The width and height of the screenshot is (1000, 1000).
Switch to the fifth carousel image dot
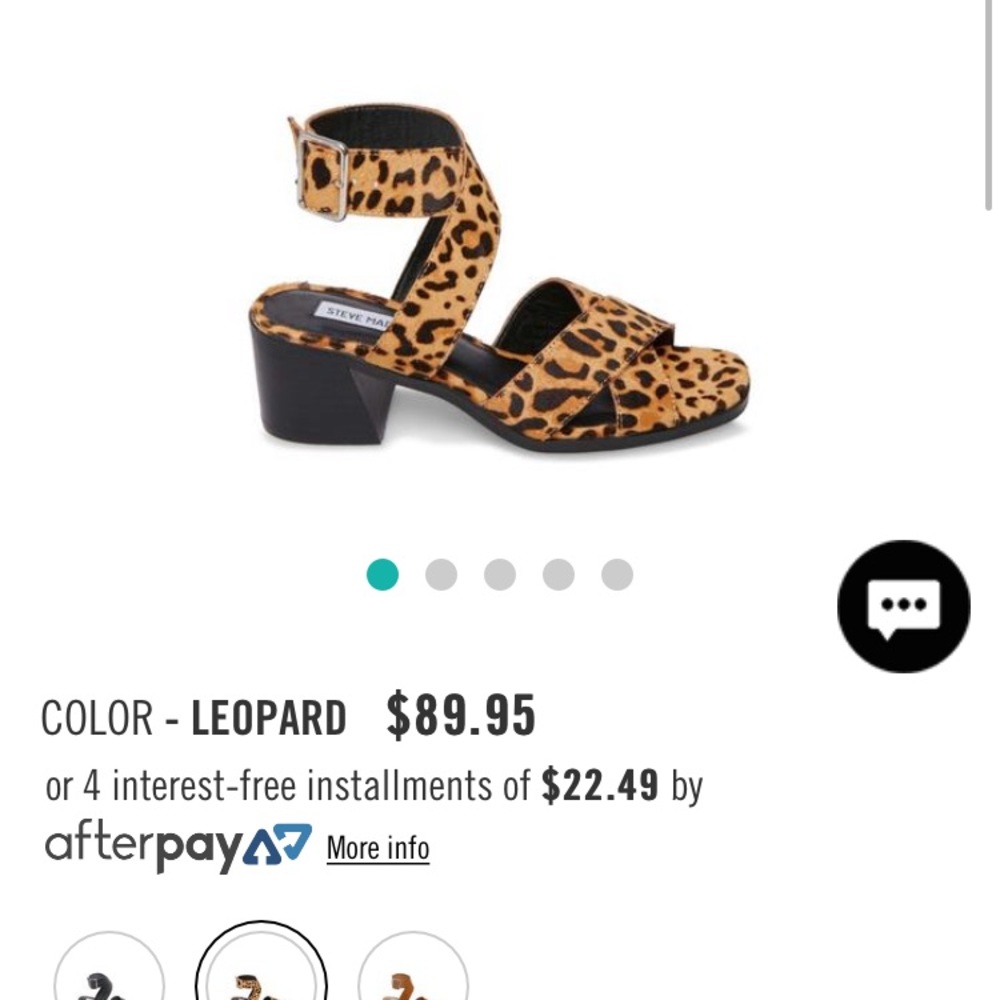click(x=617, y=575)
